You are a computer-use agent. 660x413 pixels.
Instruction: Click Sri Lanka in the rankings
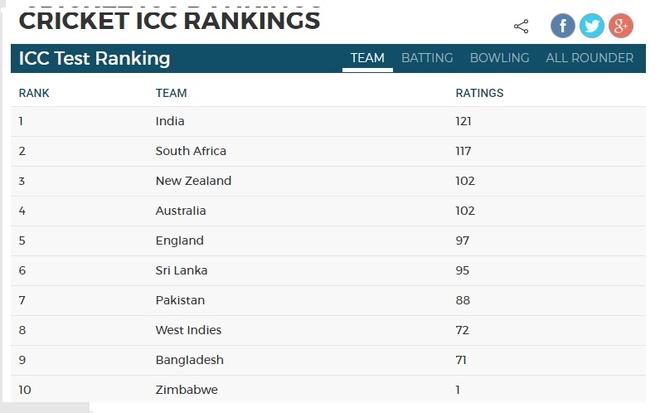(181, 270)
